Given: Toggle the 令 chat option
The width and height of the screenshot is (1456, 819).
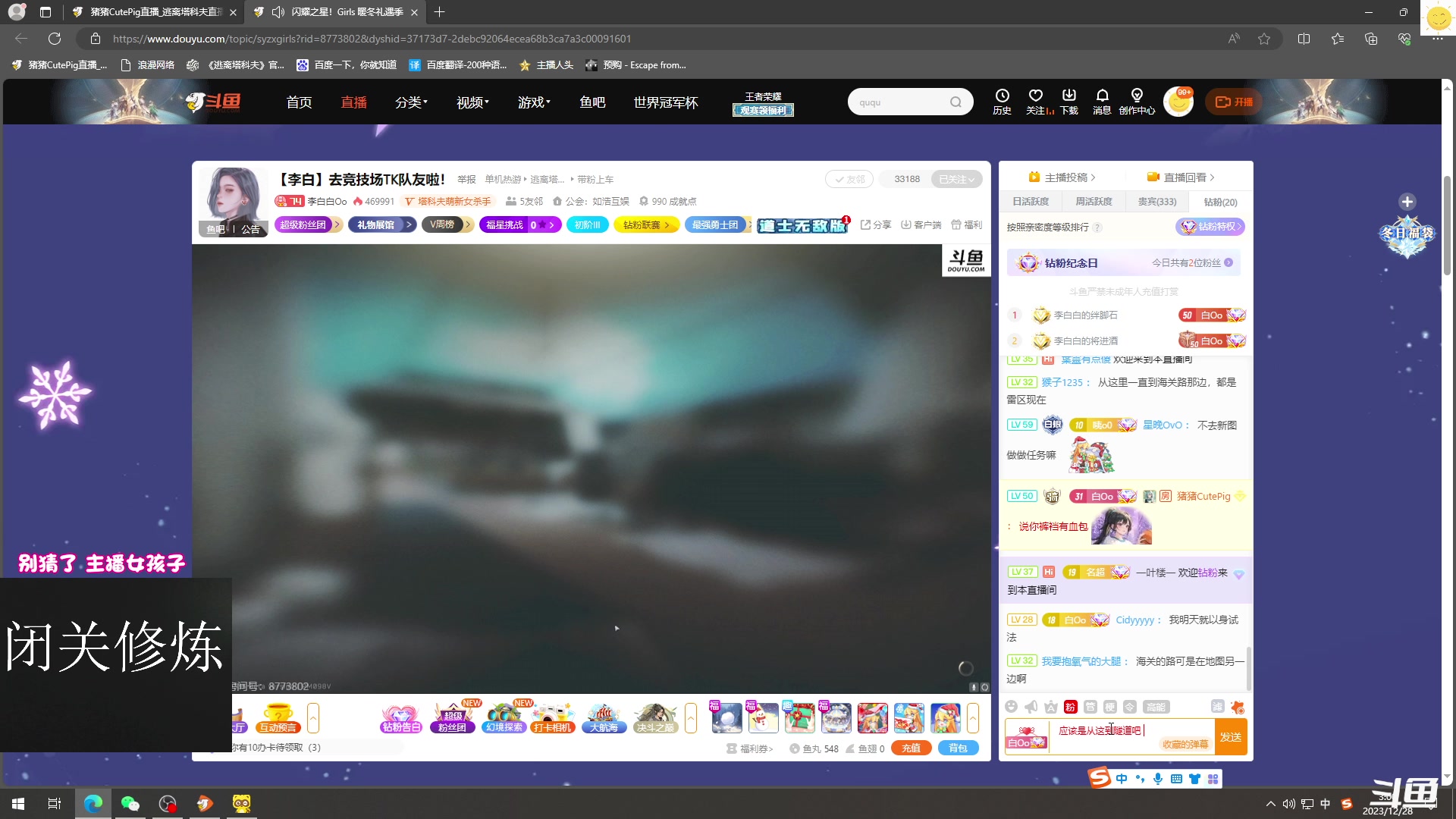Looking at the screenshot, I should click(1129, 707).
